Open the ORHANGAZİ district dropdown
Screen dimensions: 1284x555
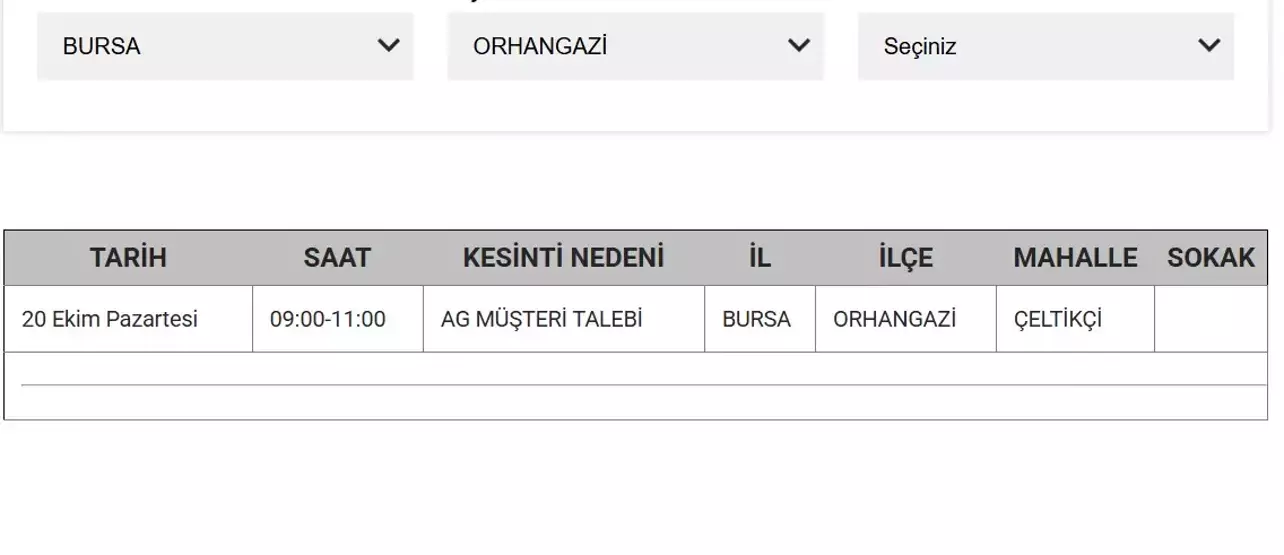pyautogui.click(x=635, y=46)
